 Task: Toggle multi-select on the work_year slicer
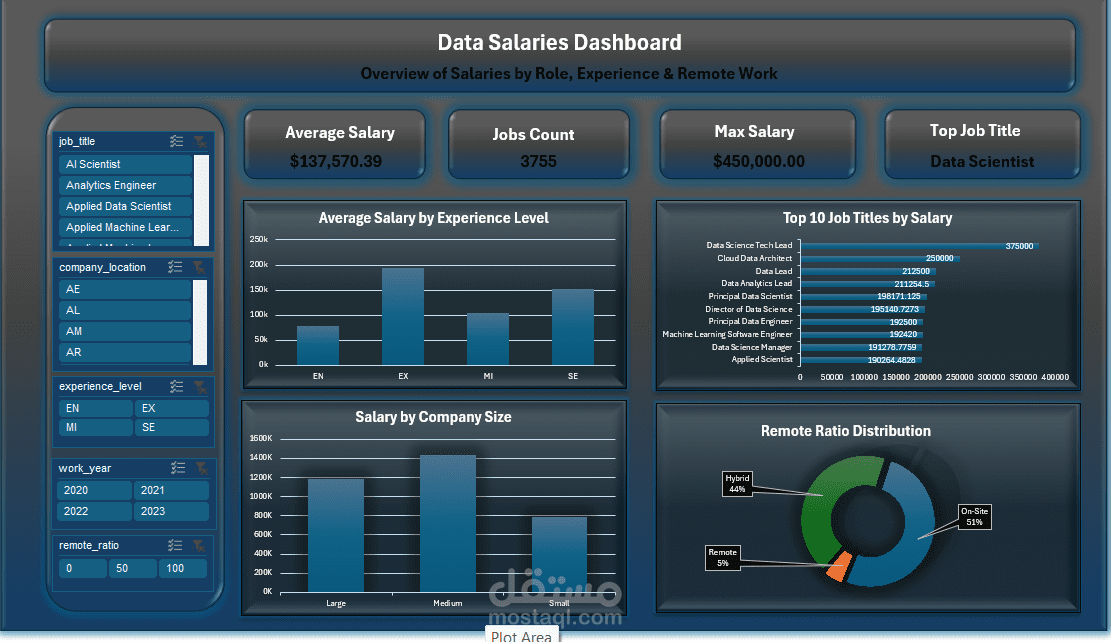pyautogui.click(x=178, y=468)
